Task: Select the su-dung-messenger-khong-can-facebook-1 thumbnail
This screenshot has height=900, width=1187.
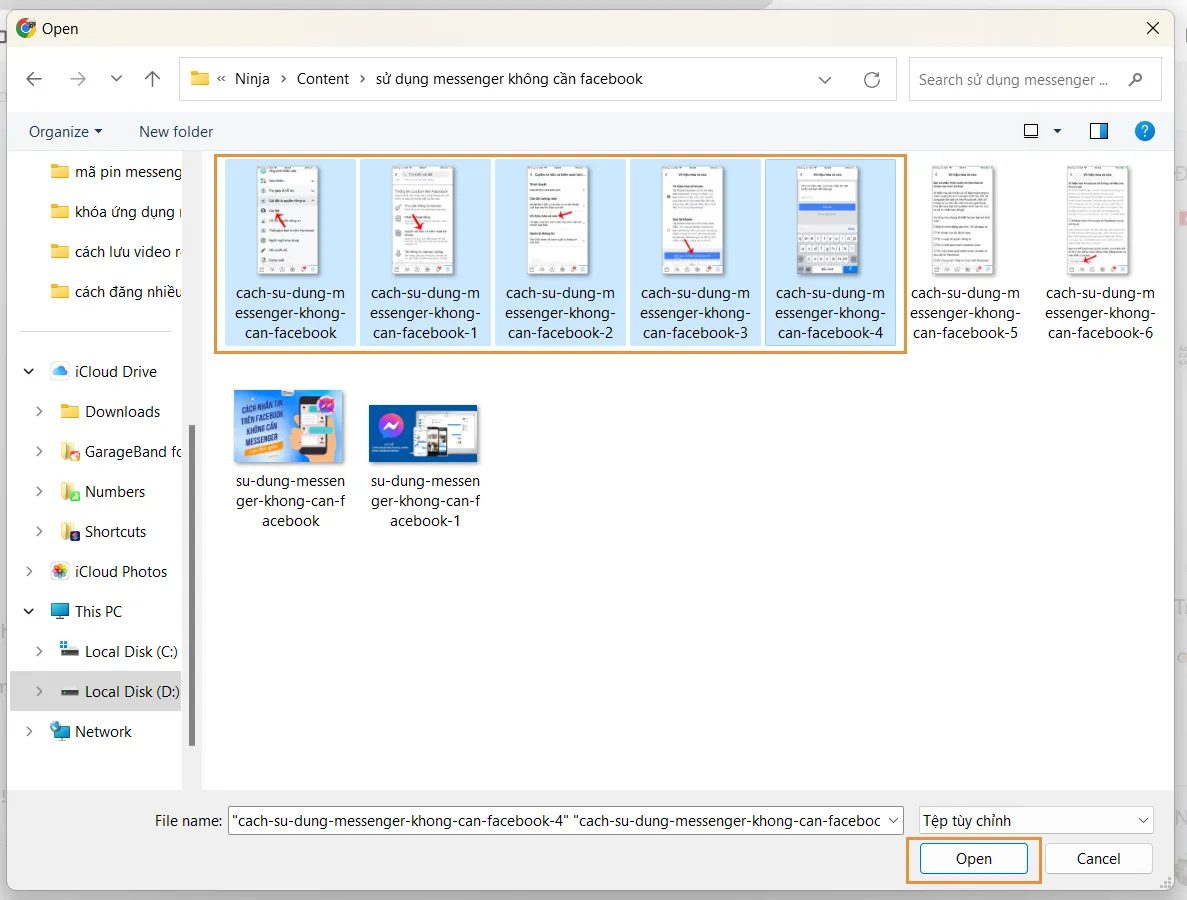Action: tap(423, 434)
